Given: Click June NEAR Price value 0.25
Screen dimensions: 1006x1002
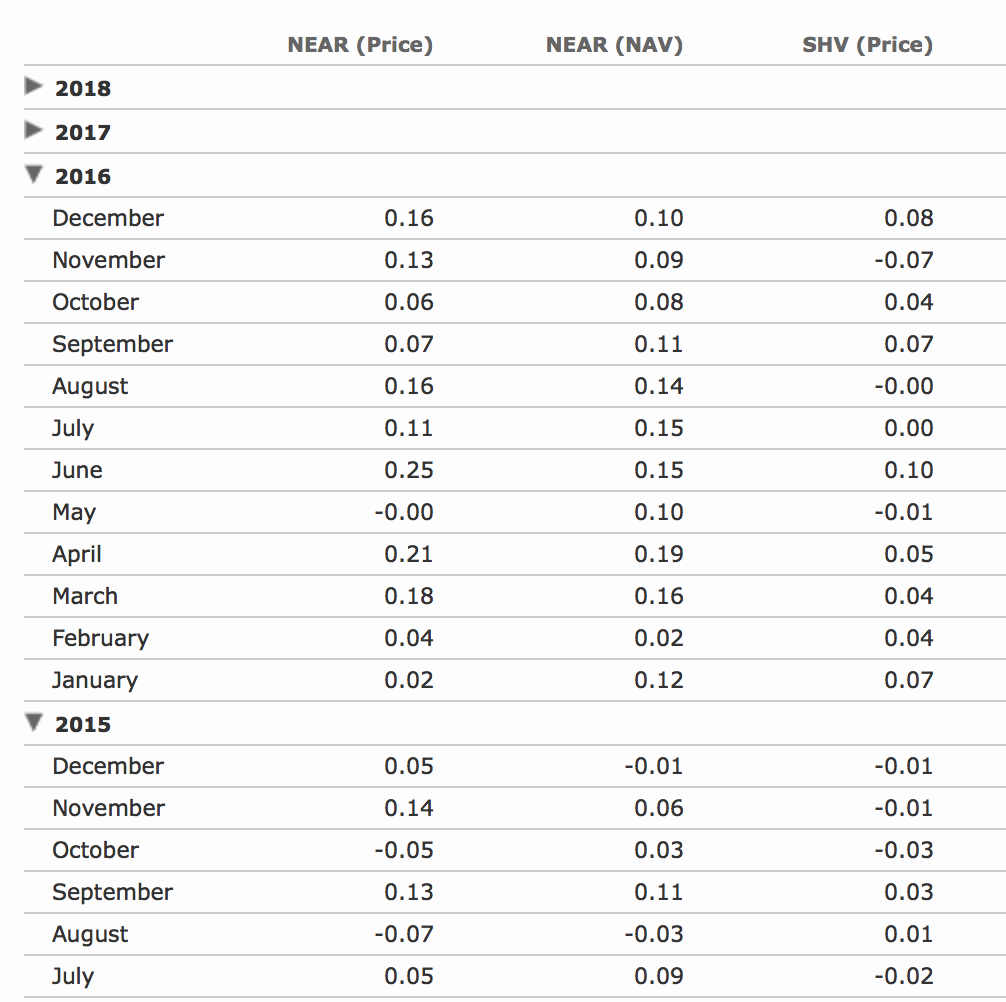Looking at the screenshot, I should click(409, 470).
